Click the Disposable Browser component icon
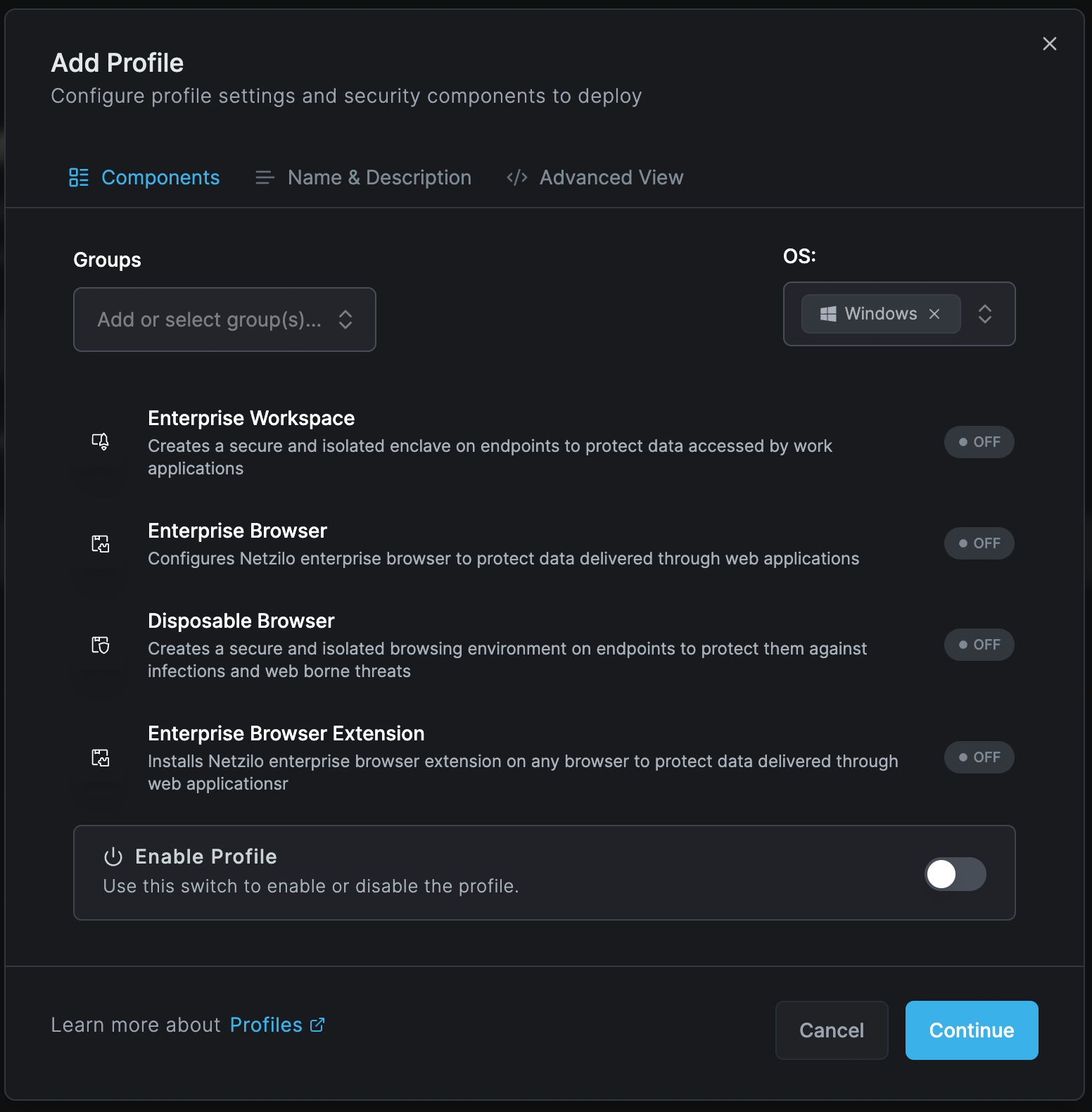1092x1112 pixels. [x=101, y=645]
